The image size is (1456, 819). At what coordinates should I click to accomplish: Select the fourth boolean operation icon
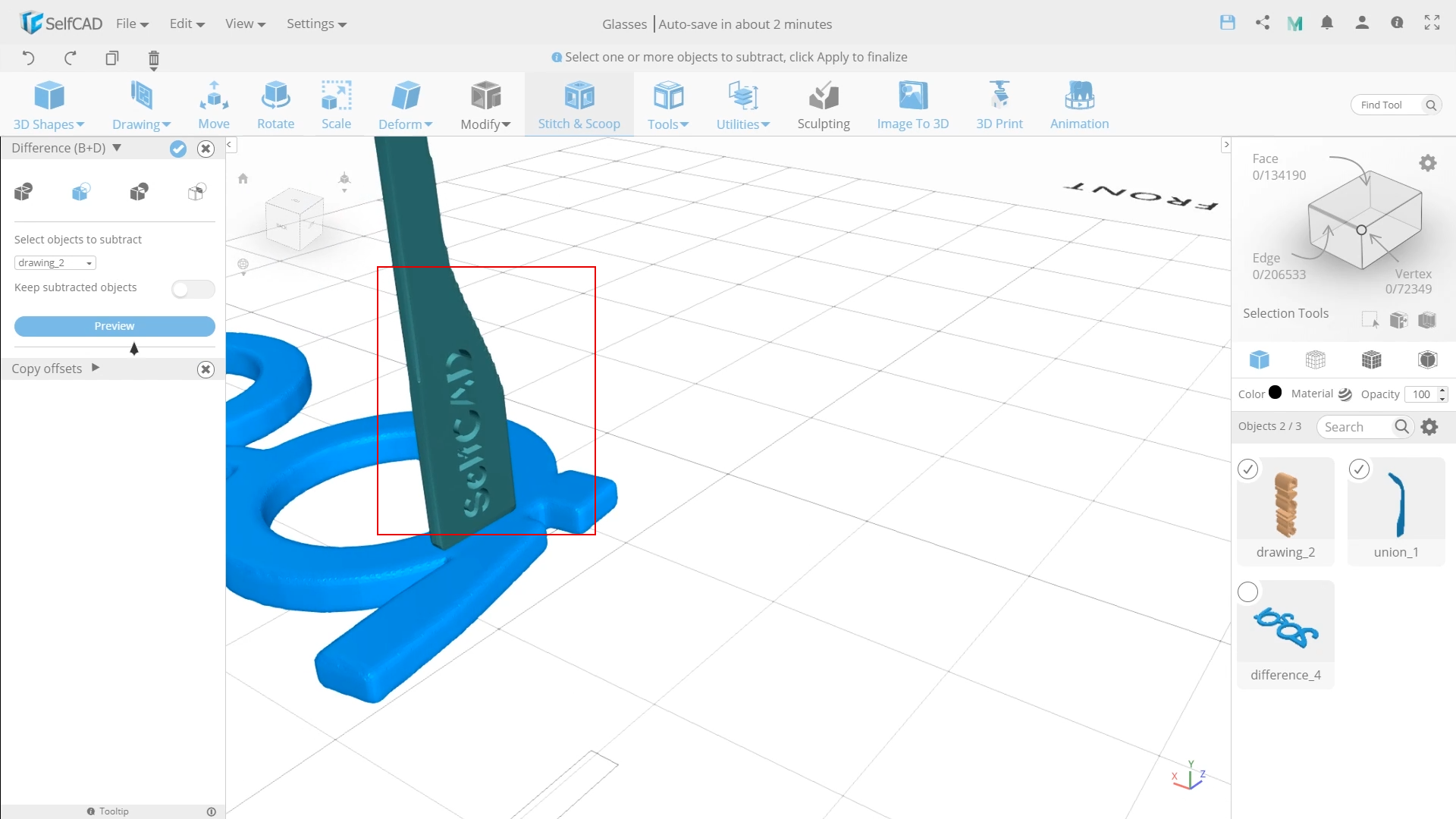pos(196,192)
